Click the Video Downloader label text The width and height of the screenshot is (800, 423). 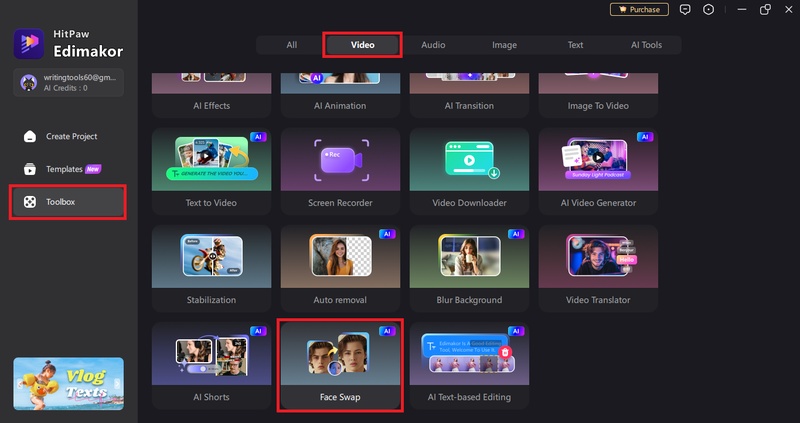(x=469, y=203)
